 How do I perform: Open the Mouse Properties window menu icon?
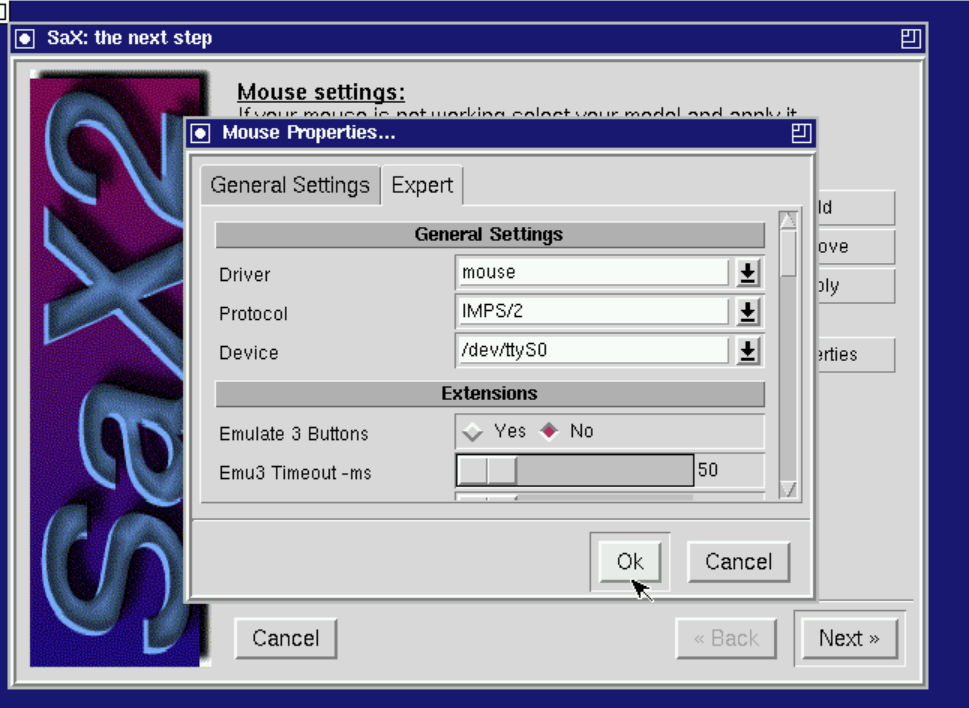[x=200, y=133]
